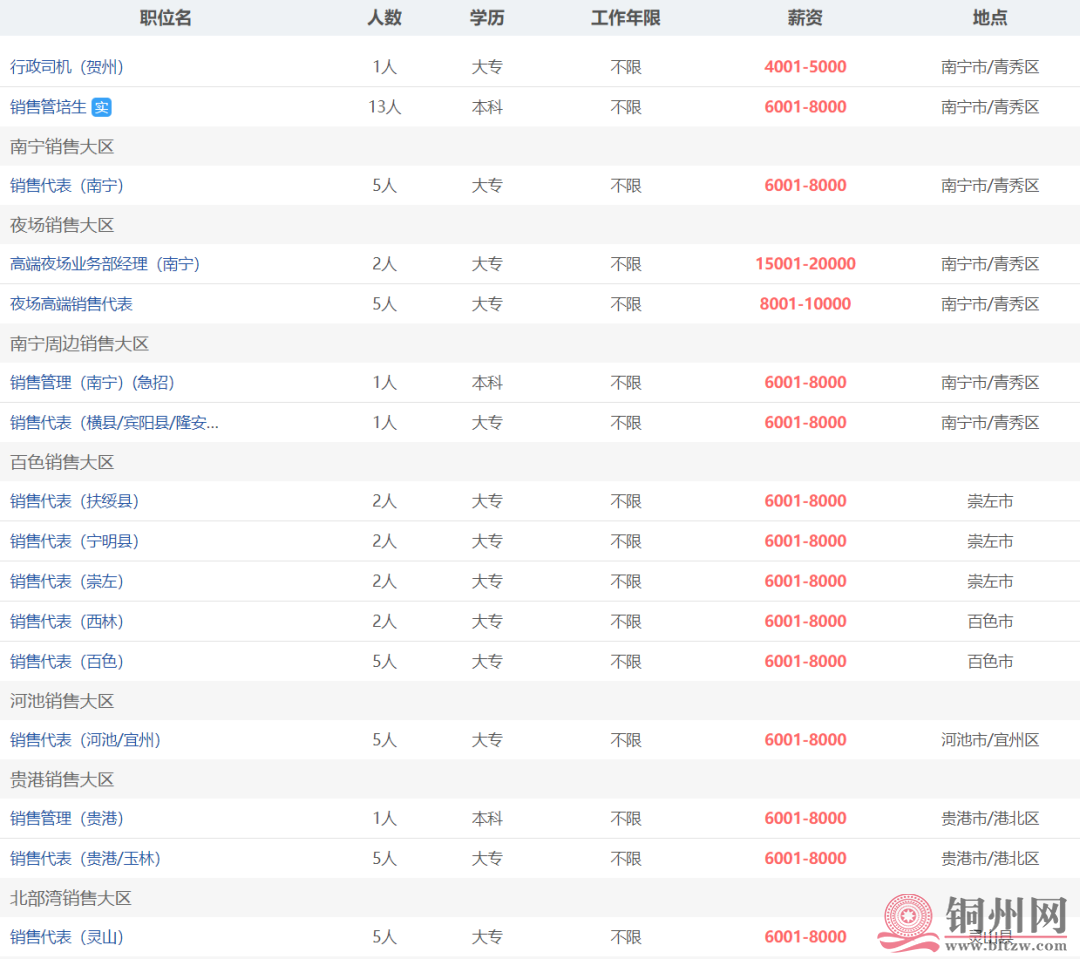Click the 13人 headcount cell
The width and height of the screenshot is (1080, 959).
pos(384,107)
